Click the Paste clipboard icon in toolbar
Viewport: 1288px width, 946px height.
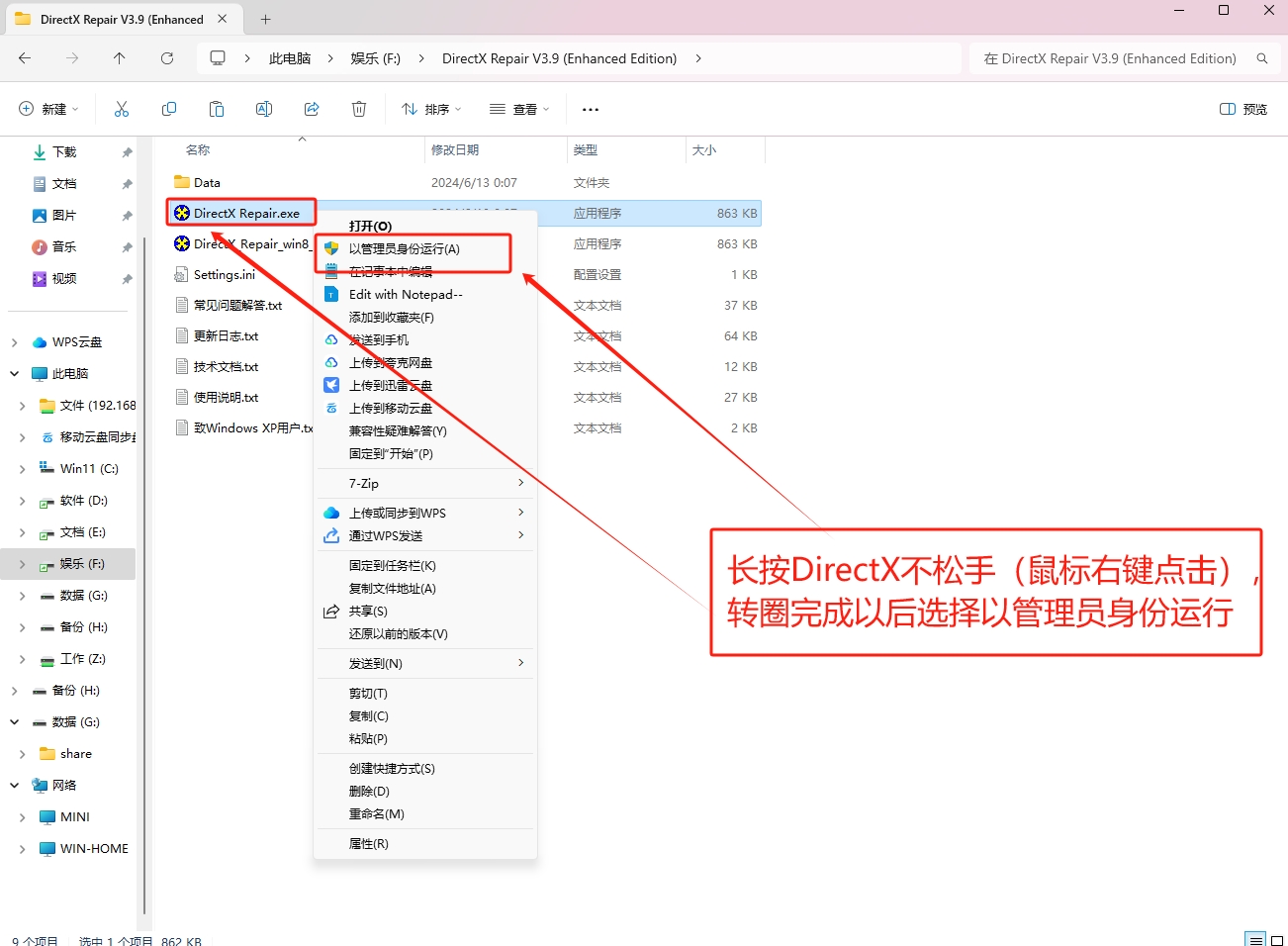click(x=217, y=109)
